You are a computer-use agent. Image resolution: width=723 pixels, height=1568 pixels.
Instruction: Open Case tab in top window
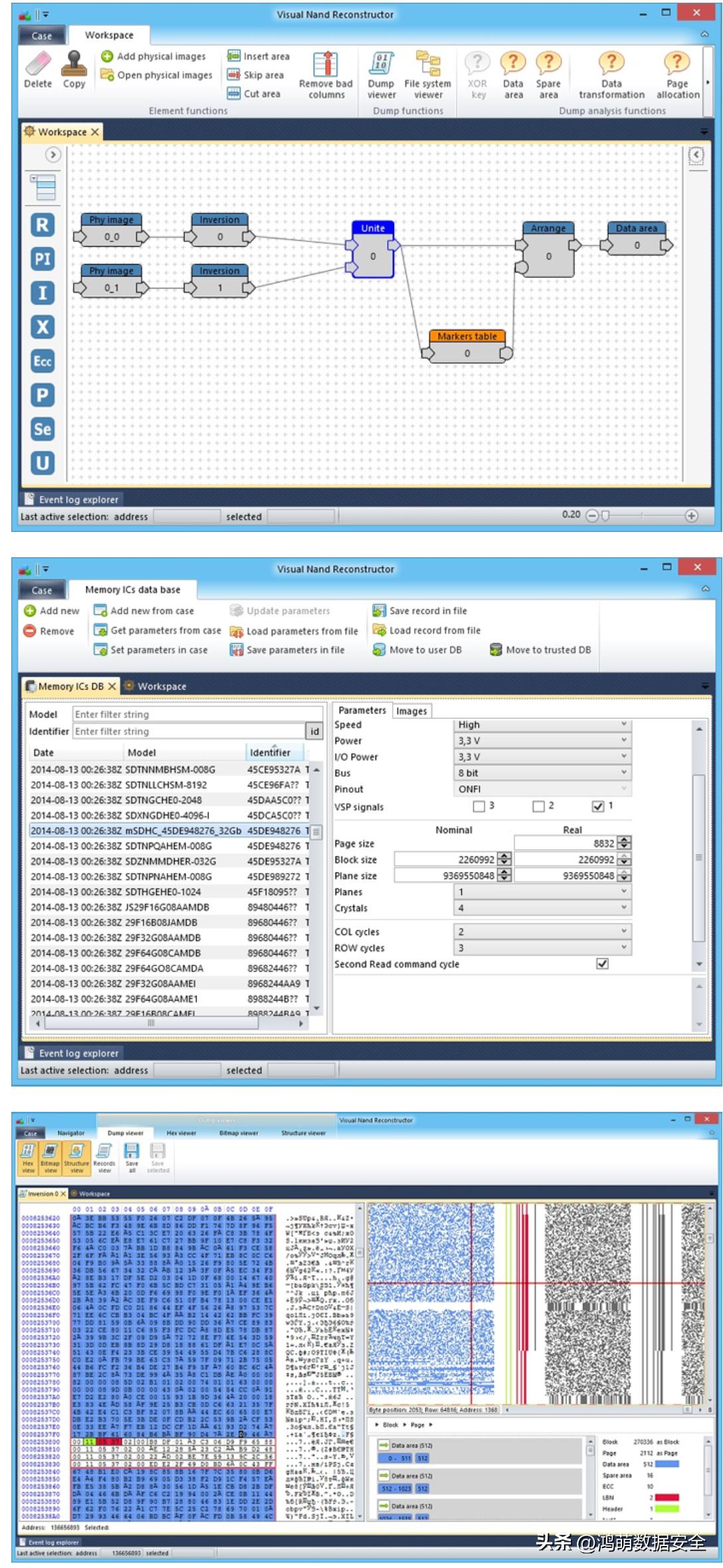click(41, 36)
